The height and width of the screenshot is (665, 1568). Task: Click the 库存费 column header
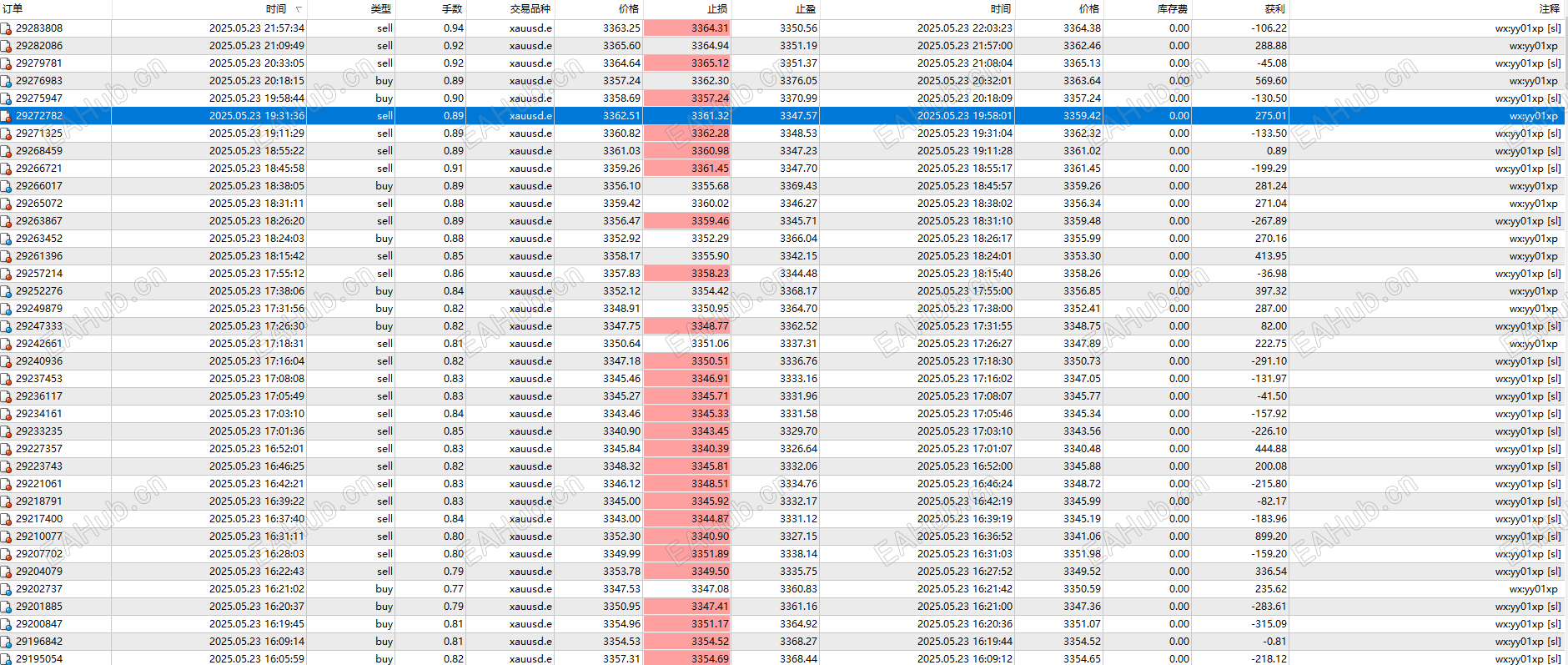(1147, 9)
